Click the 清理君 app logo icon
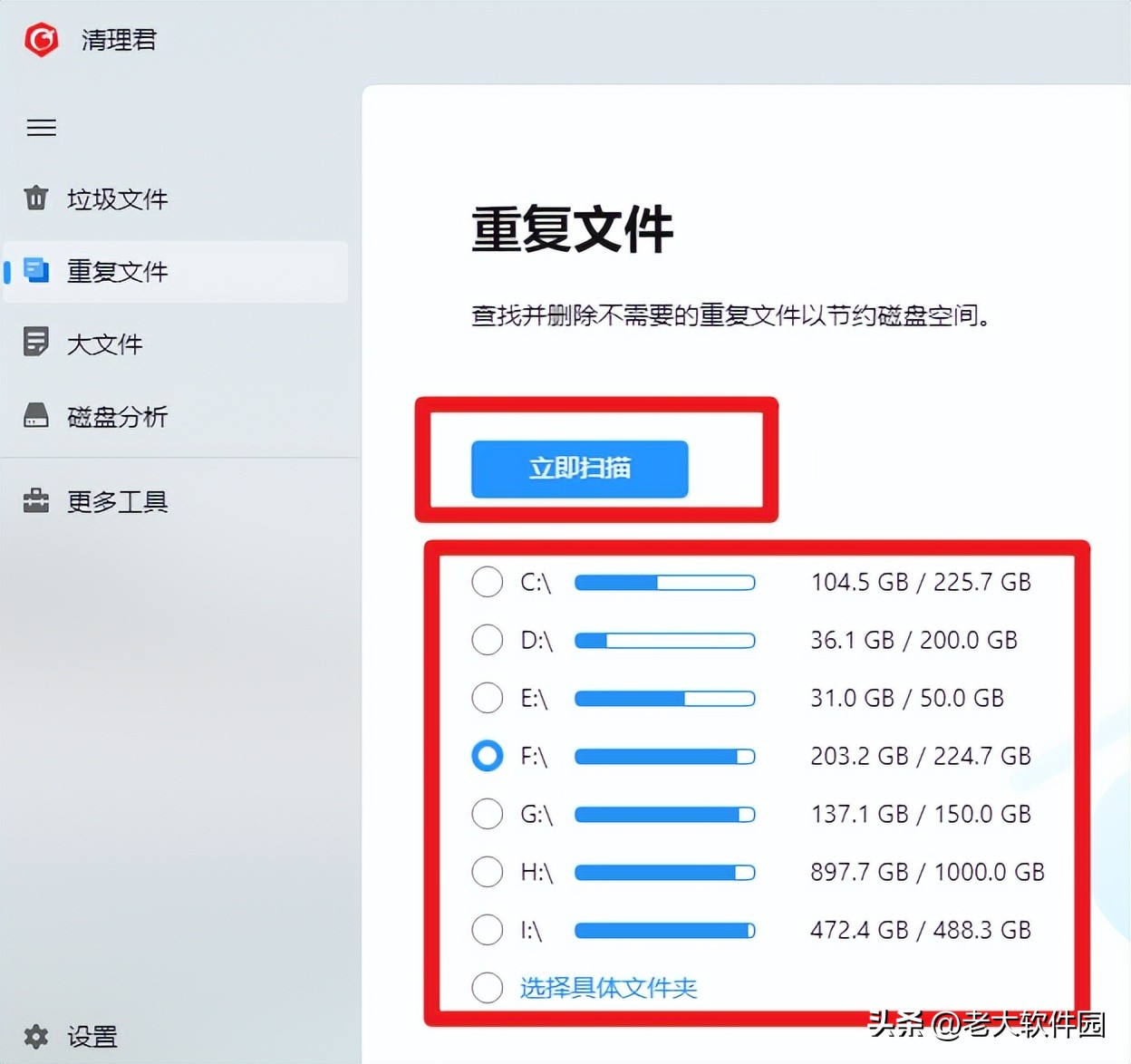Screen dimensions: 1131x1064 point(41,40)
